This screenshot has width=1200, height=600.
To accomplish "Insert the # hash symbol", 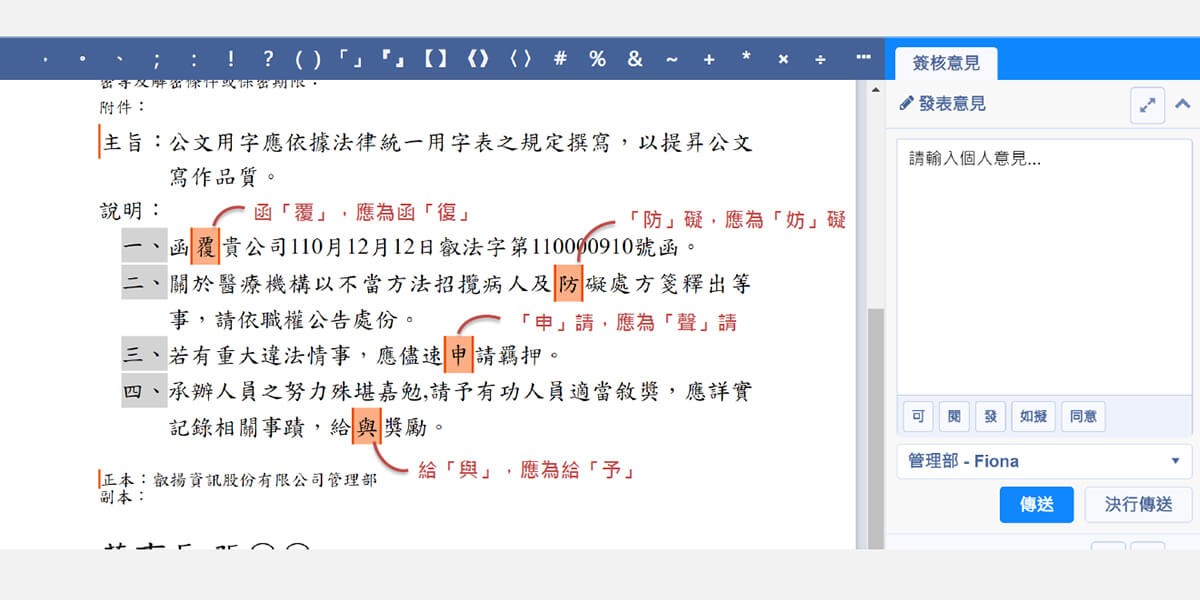I will (x=560, y=59).
